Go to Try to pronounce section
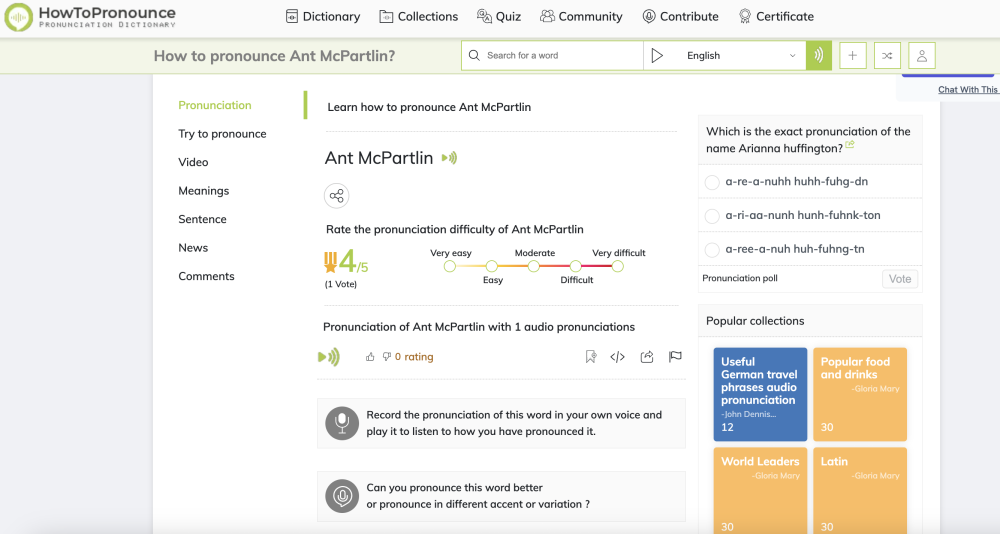Screen dimensions: 1000x534 click(x=222, y=134)
